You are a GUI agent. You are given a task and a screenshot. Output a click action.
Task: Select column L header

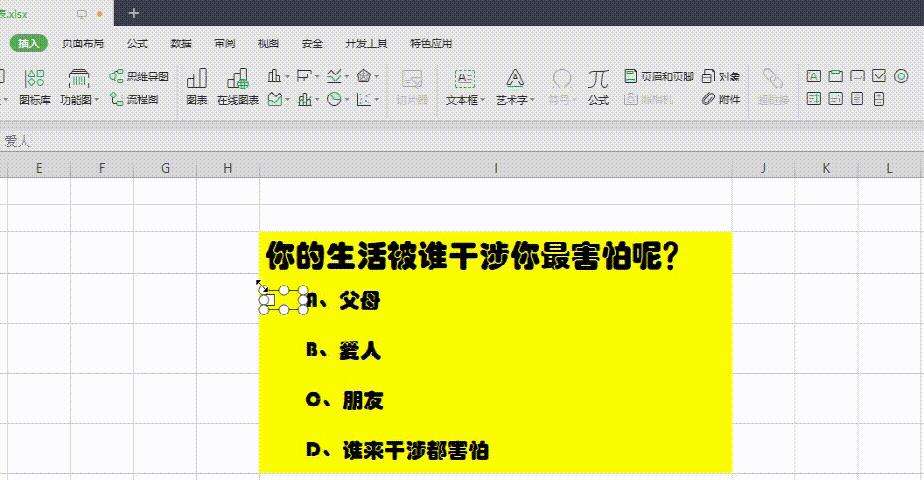[890, 168]
